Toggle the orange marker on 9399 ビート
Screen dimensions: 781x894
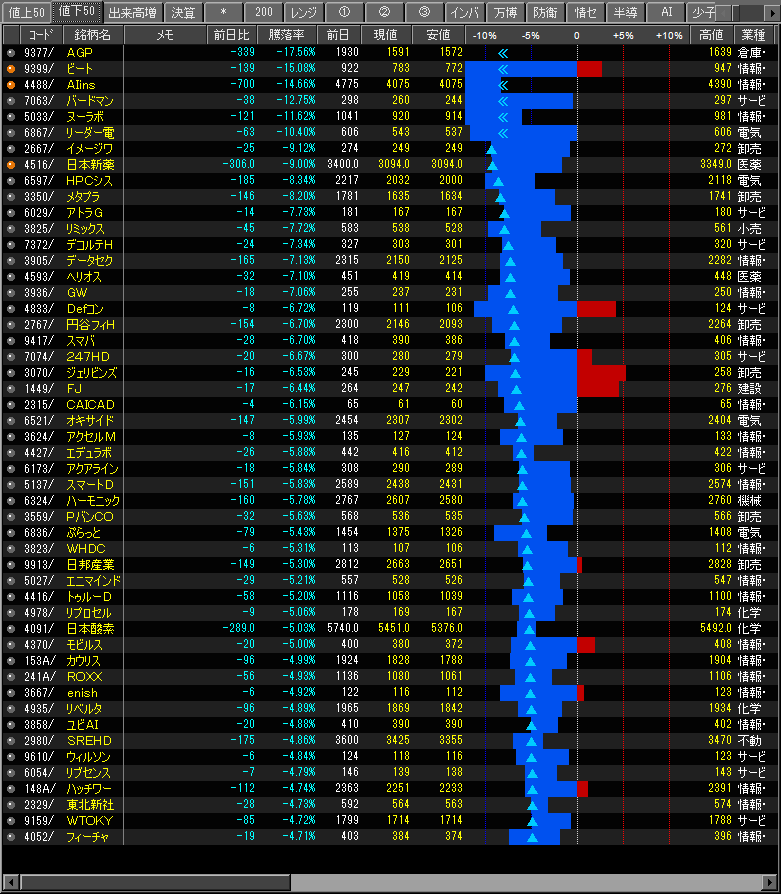(11, 69)
